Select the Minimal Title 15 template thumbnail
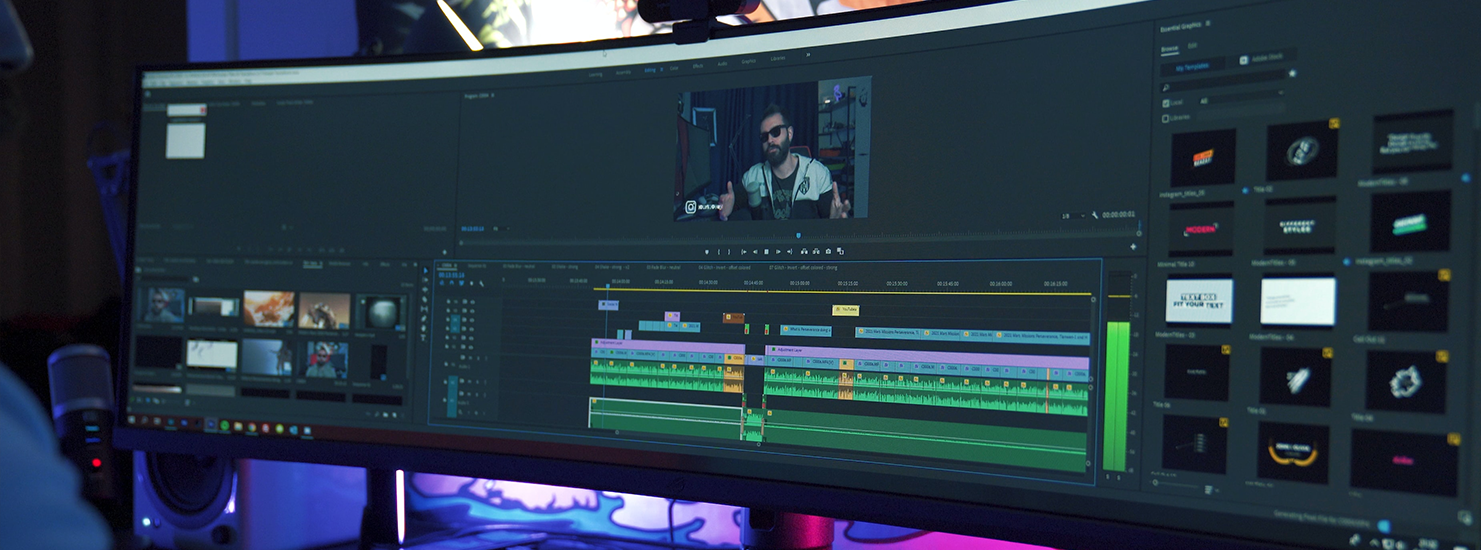The width and height of the screenshot is (1481, 550). [x=1201, y=229]
